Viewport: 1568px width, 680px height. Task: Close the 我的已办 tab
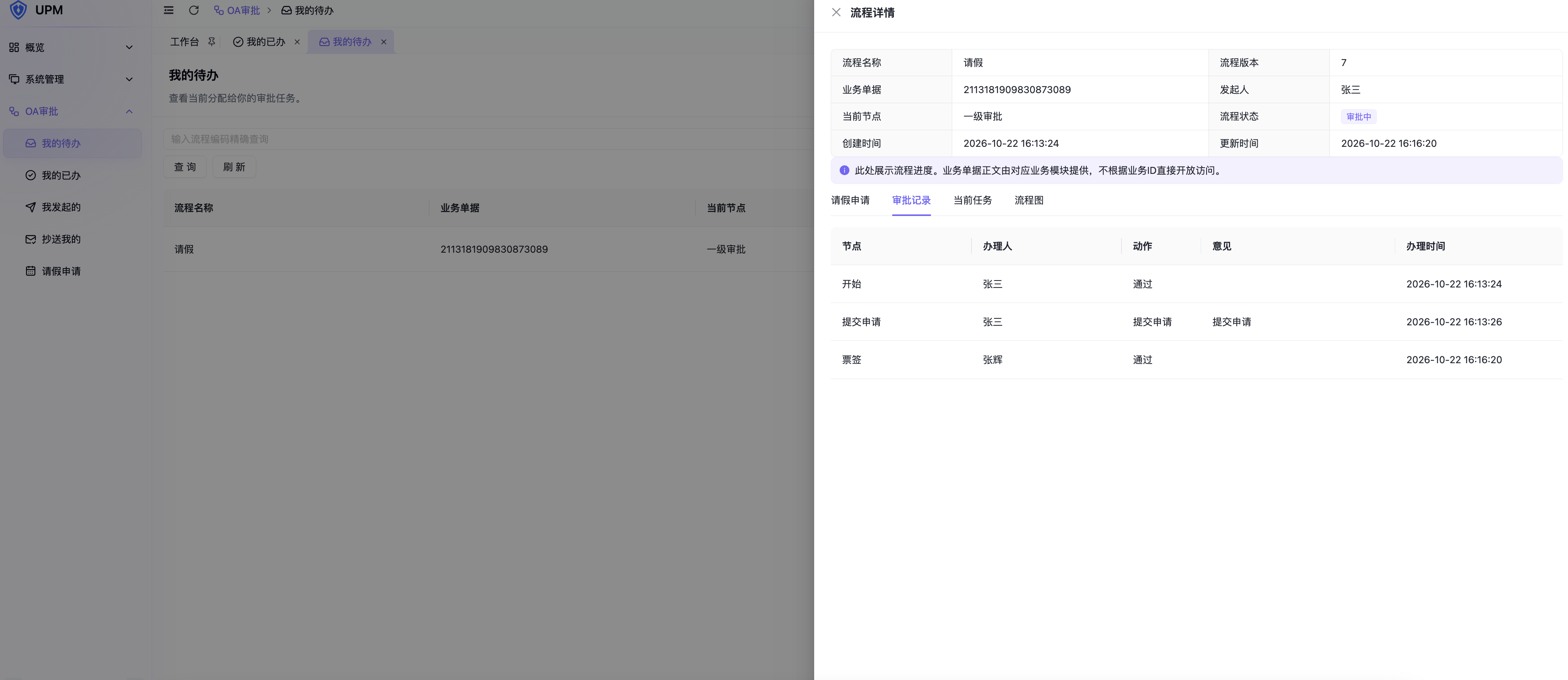297,42
